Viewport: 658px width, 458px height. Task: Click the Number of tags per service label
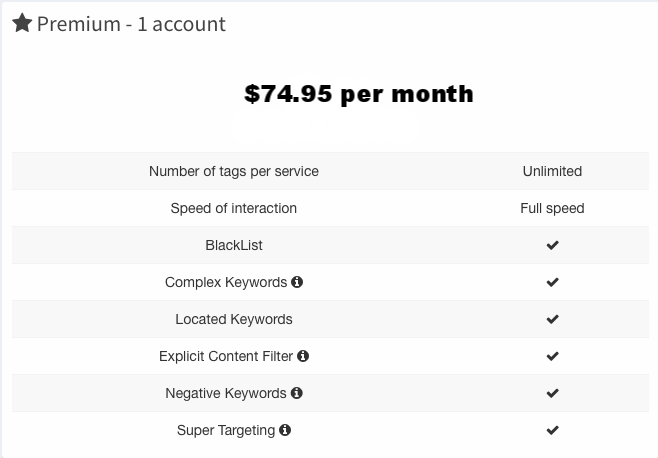coord(234,171)
